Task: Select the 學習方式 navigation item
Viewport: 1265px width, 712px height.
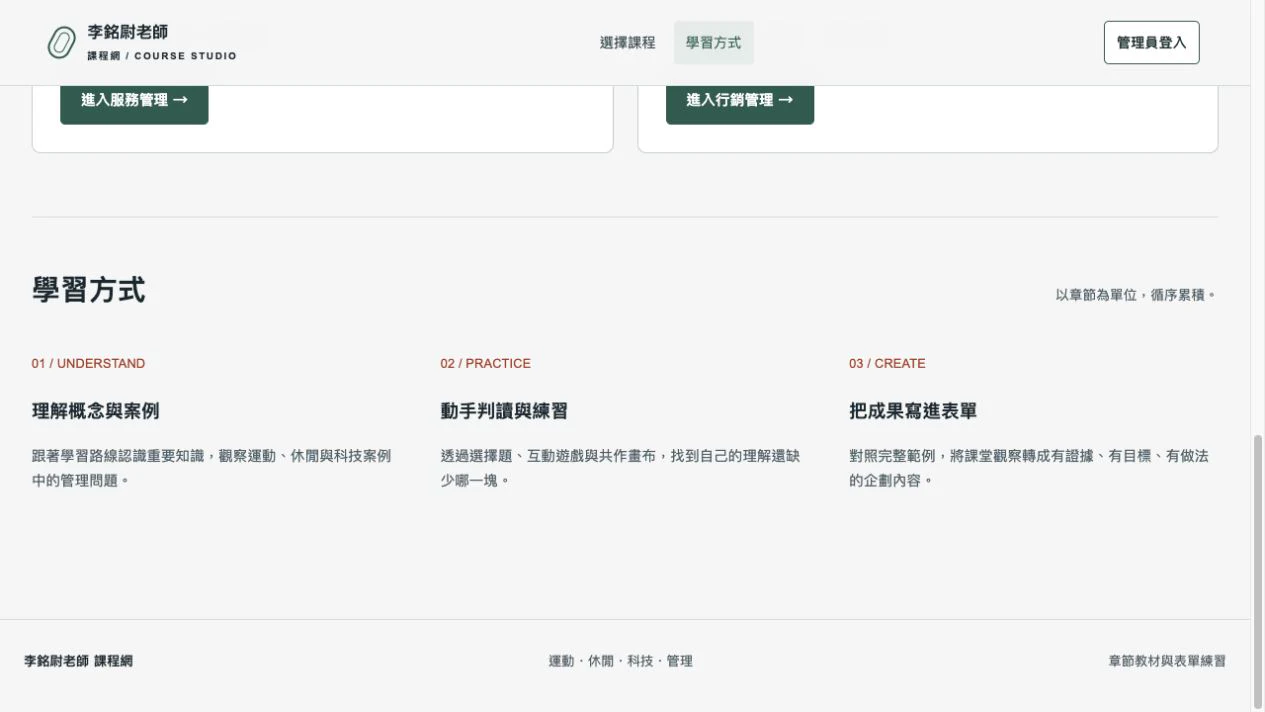Action: point(714,43)
